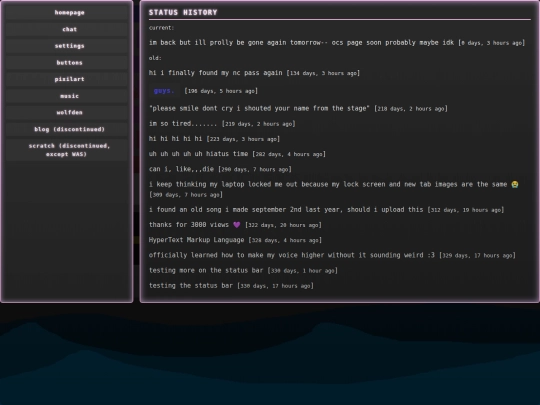Open blog (discontinued) link

pyautogui.click(x=67, y=129)
